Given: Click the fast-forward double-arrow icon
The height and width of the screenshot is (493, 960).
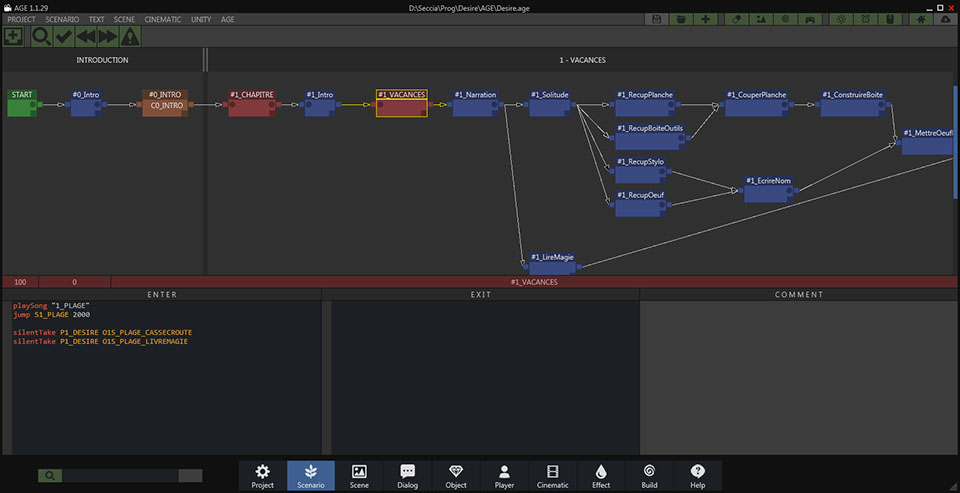Looking at the screenshot, I should [x=108, y=36].
